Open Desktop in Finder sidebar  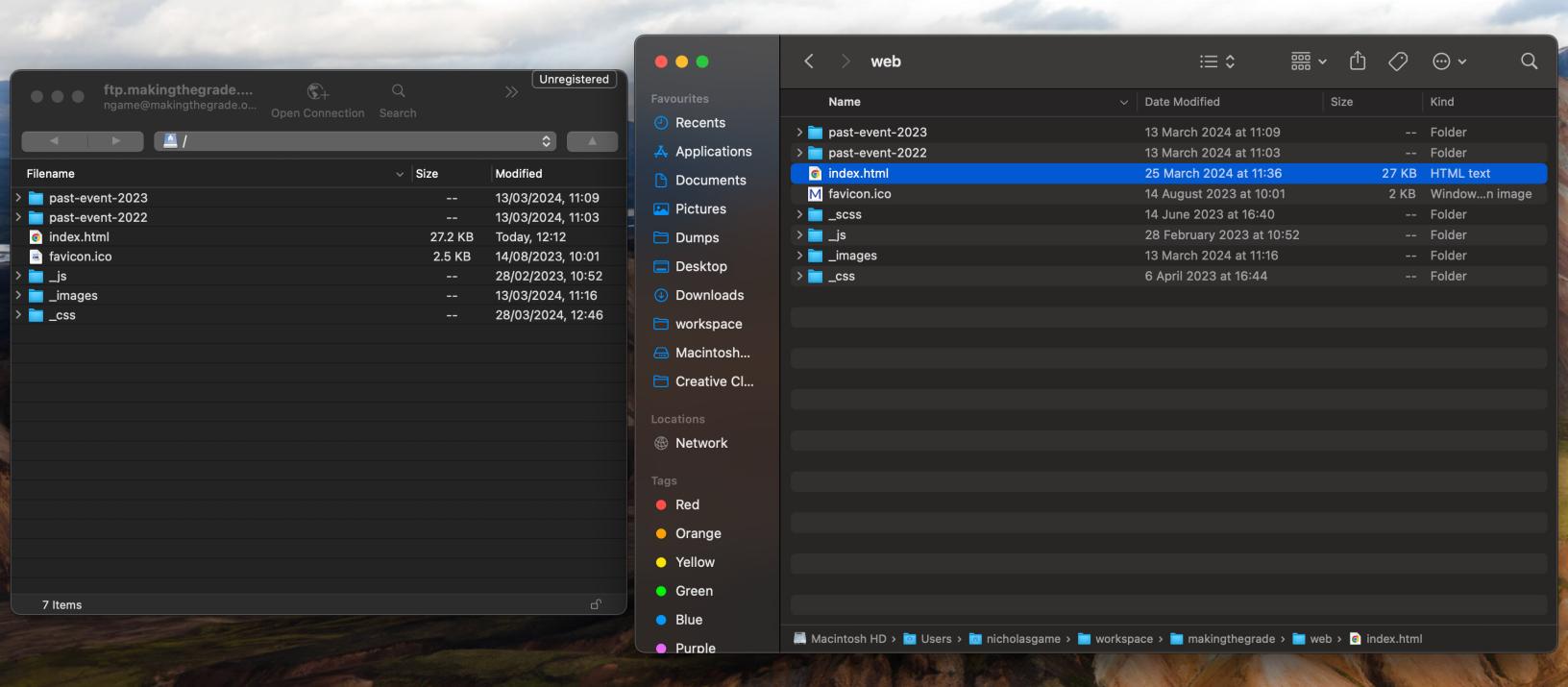click(x=700, y=267)
